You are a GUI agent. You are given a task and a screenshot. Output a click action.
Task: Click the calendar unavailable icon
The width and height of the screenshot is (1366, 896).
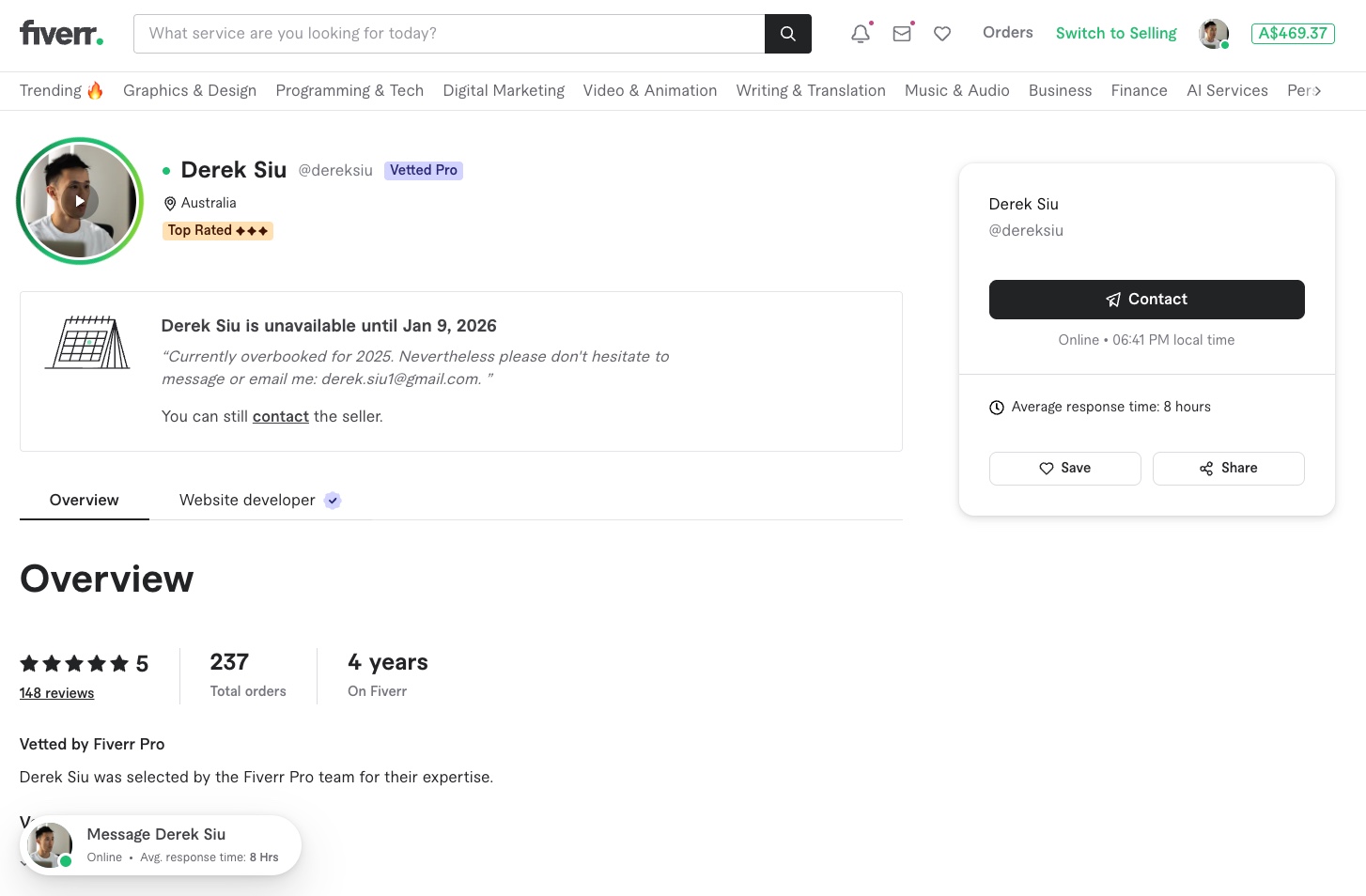(x=87, y=343)
